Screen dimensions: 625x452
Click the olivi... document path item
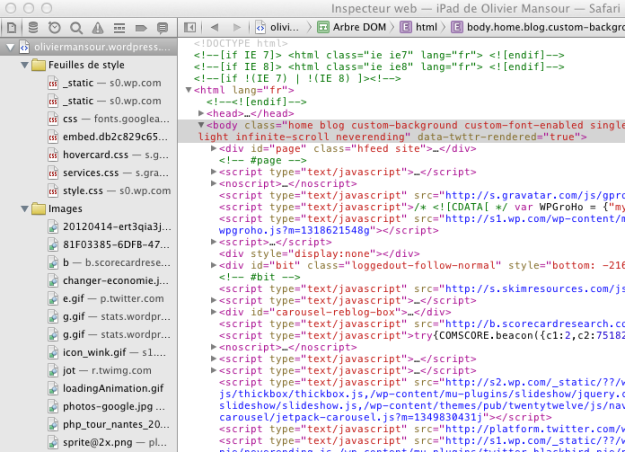pyautogui.click(x=277, y=27)
